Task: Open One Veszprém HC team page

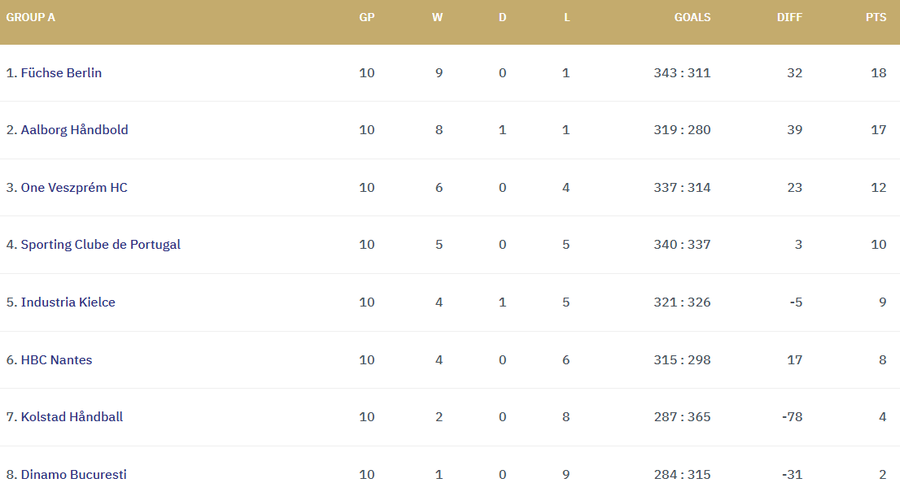Action: tap(74, 188)
